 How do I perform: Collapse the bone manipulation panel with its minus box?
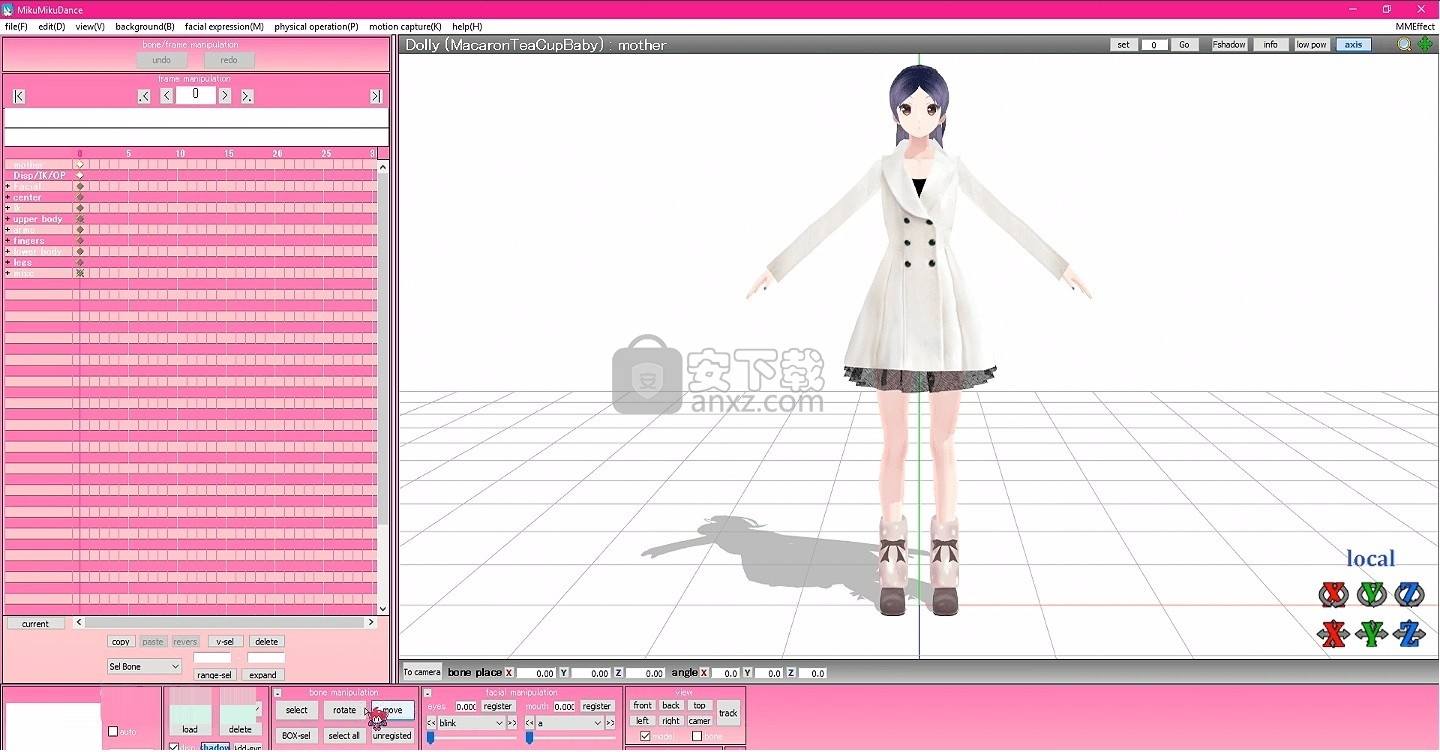(x=278, y=693)
